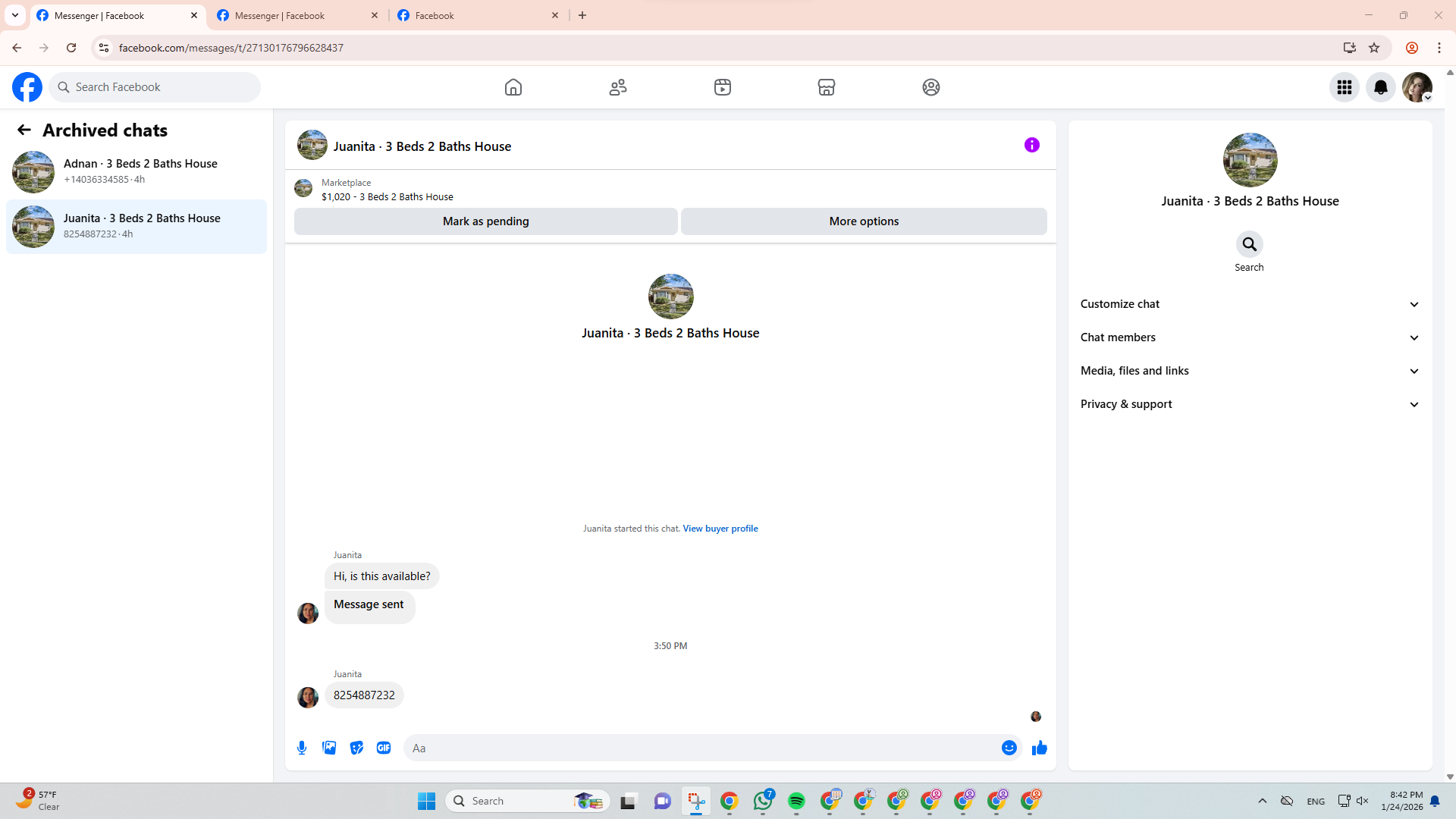Image resolution: width=1456 pixels, height=819 pixels.
Task: Toggle the conversation information panel
Action: click(x=1031, y=145)
